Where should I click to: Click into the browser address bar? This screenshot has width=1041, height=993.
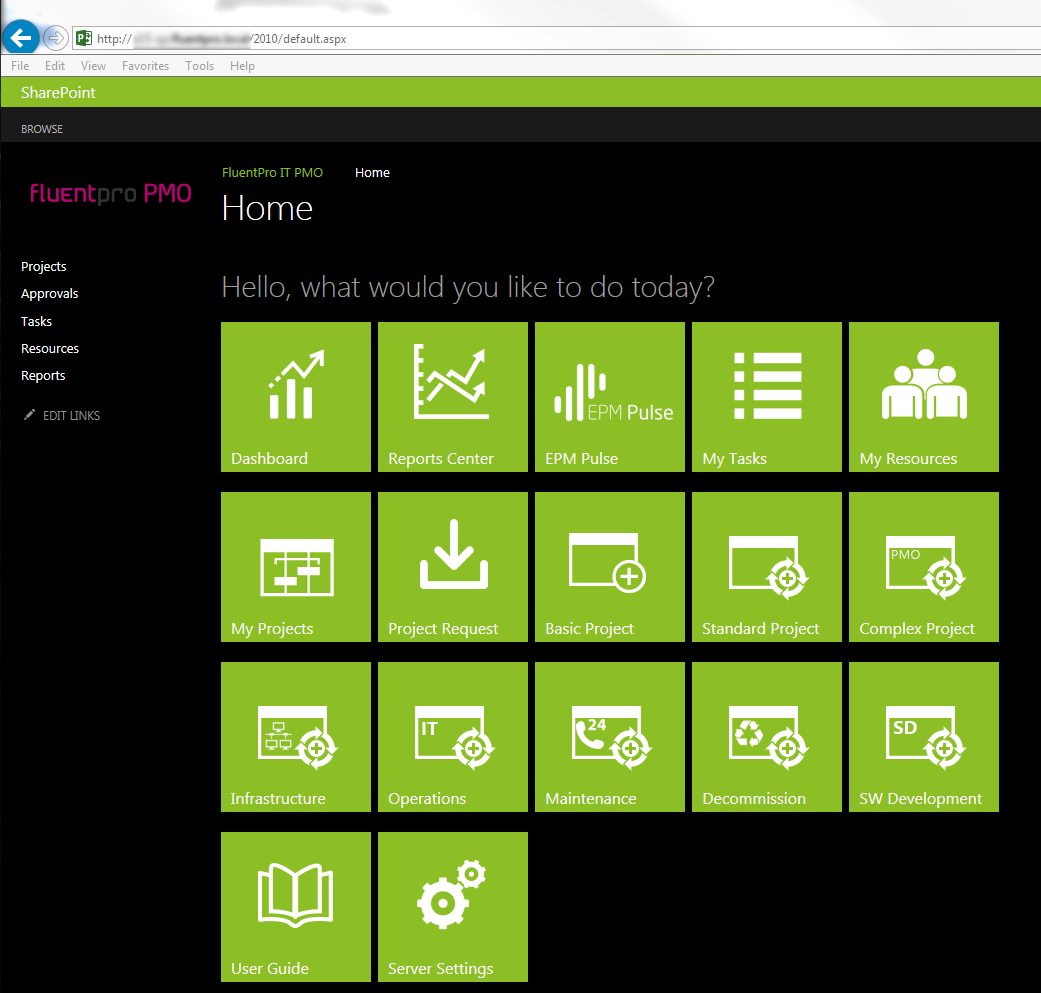tap(558, 38)
